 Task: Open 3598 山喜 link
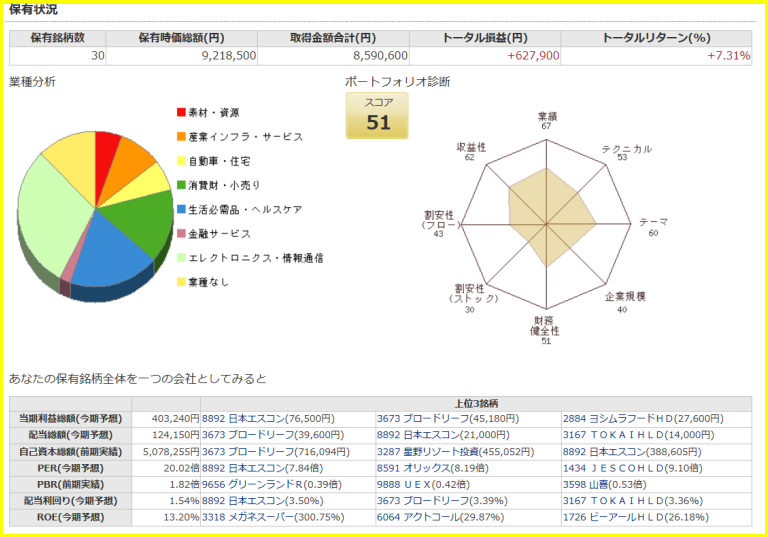point(604,485)
